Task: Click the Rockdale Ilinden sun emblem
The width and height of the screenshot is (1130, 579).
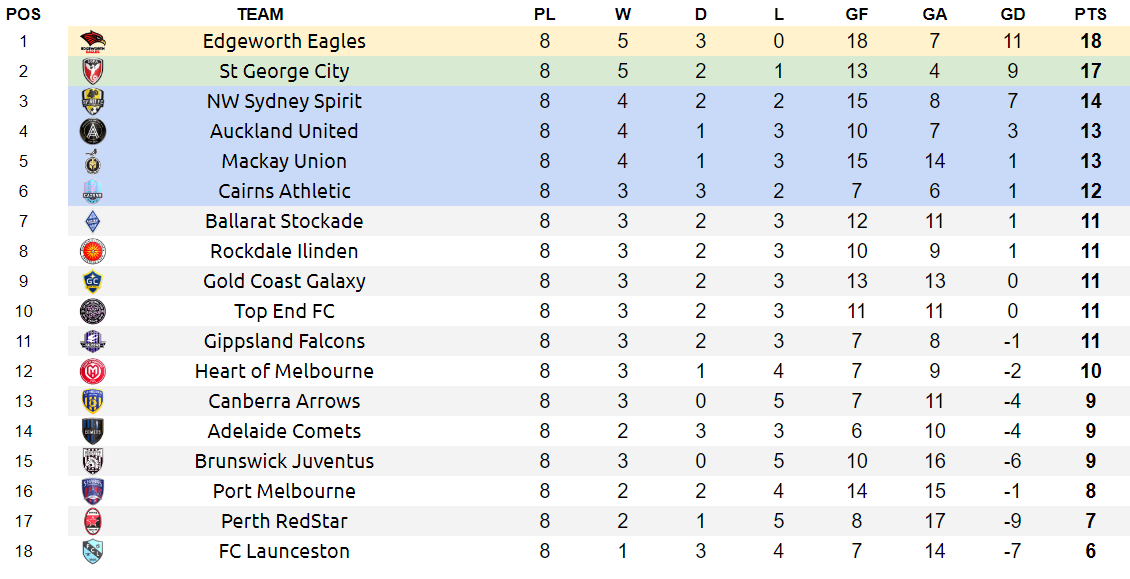Action: coord(93,252)
